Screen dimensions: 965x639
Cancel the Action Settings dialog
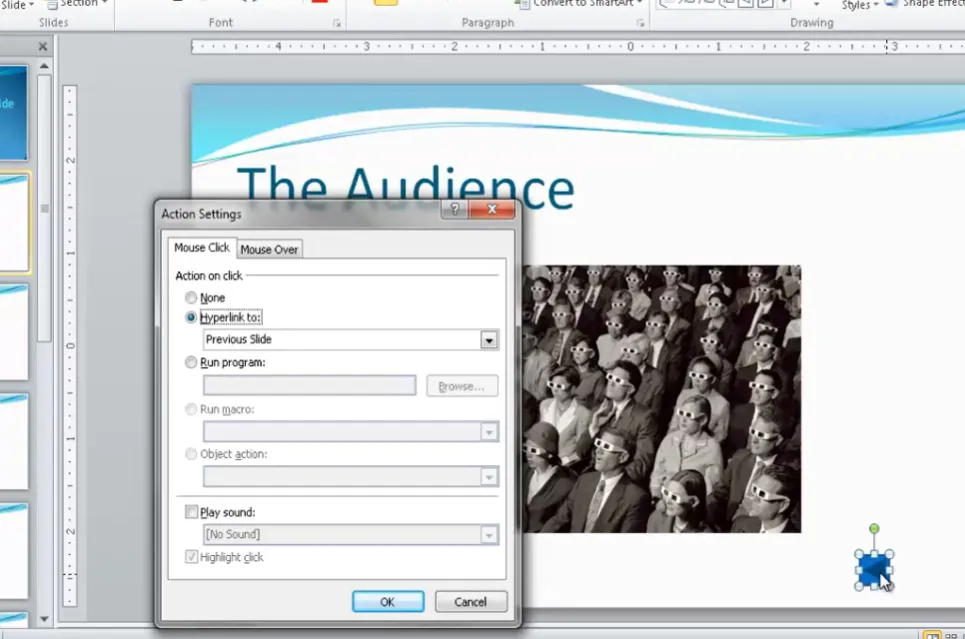coord(470,602)
